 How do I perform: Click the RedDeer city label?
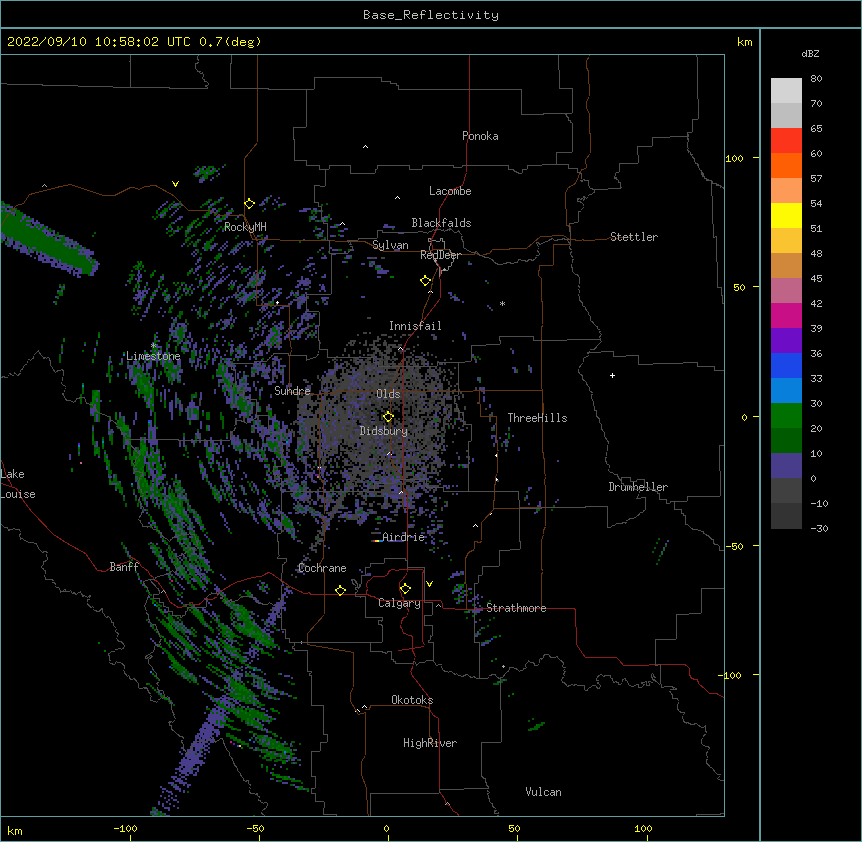coord(440,255)
